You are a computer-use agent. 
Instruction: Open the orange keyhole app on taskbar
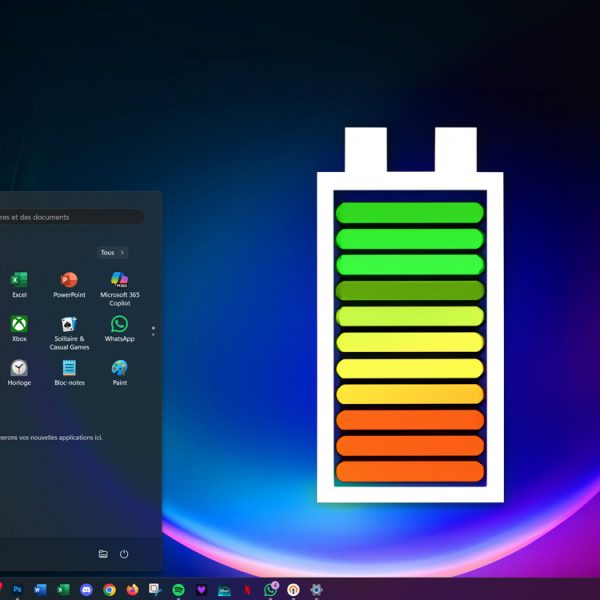tap(293, 590)
